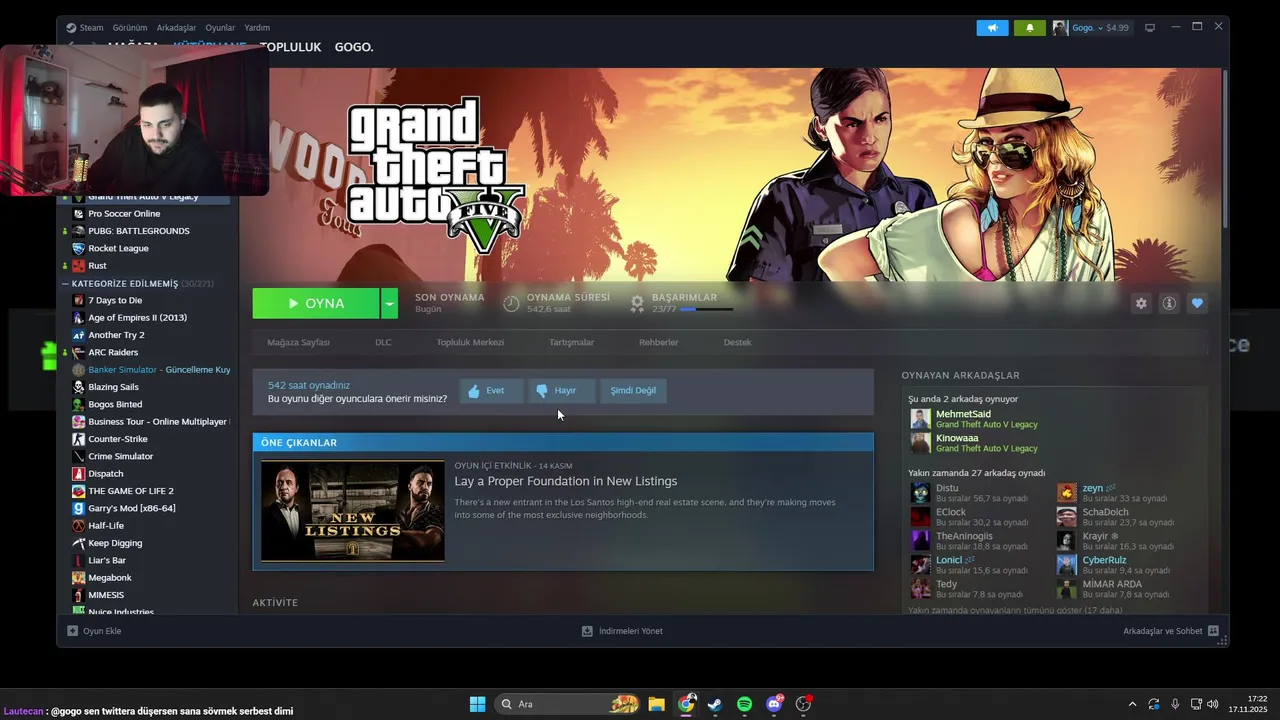This screenshot has height=720, width=1280.
Task: Open the Arkadaşlar menu
Action: coord(177,28)
